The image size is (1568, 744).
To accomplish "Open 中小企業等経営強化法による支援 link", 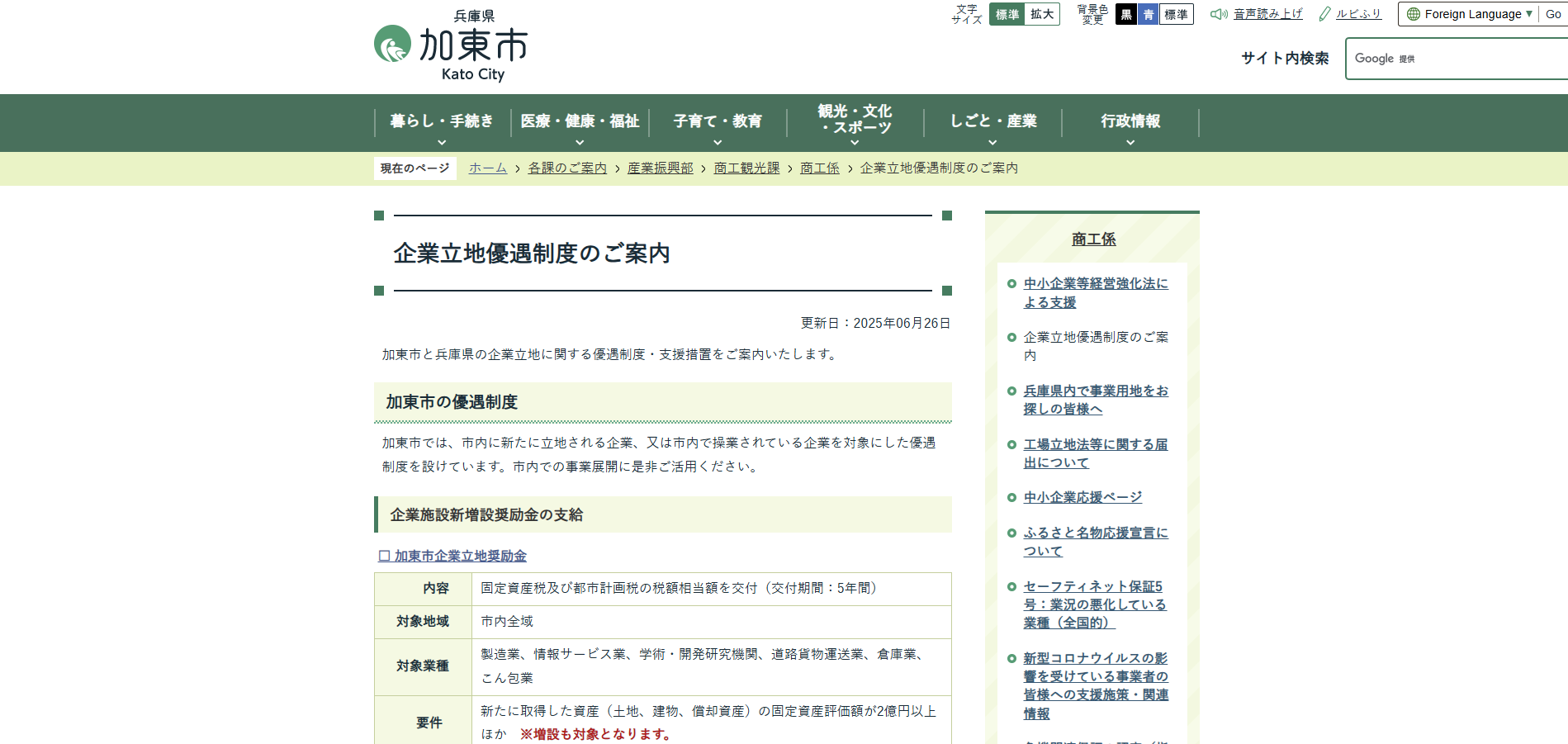I will (x=1096, y=293).
